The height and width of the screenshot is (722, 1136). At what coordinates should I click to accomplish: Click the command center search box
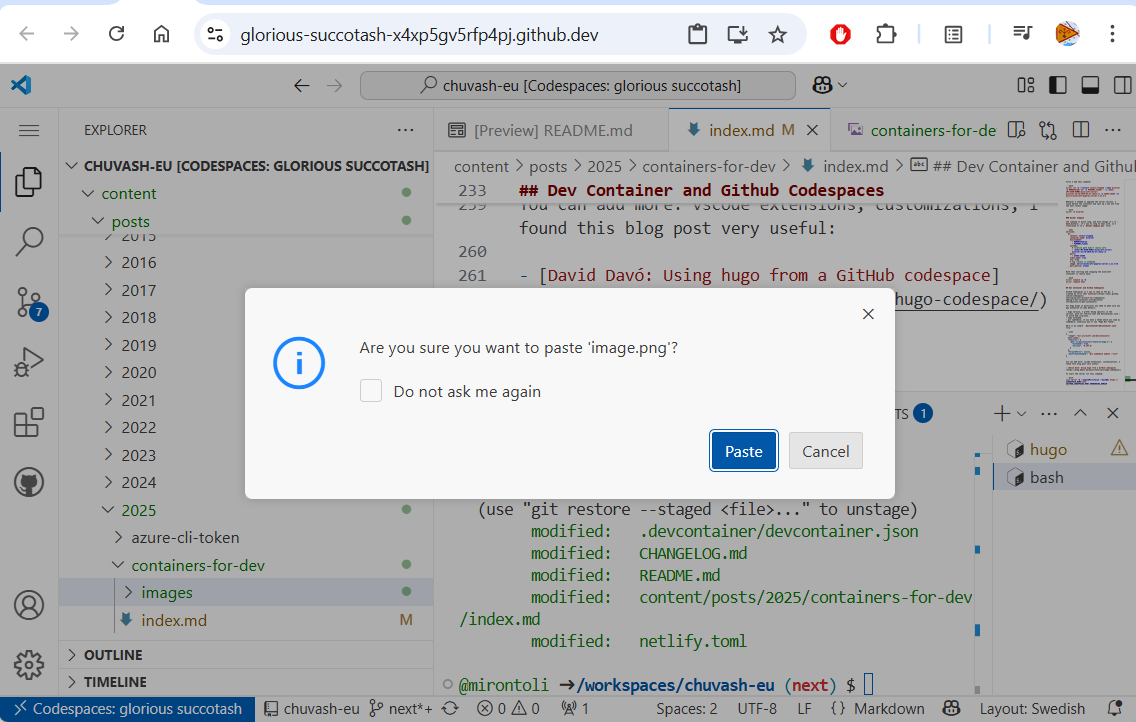click(x=577, y=85)
